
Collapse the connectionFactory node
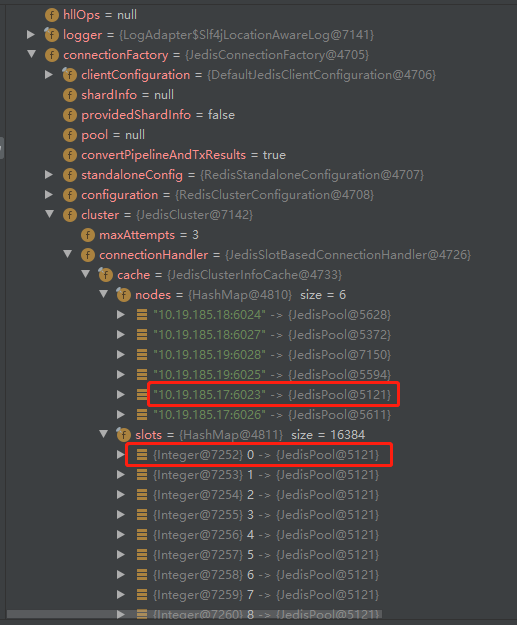click(31, 54)
